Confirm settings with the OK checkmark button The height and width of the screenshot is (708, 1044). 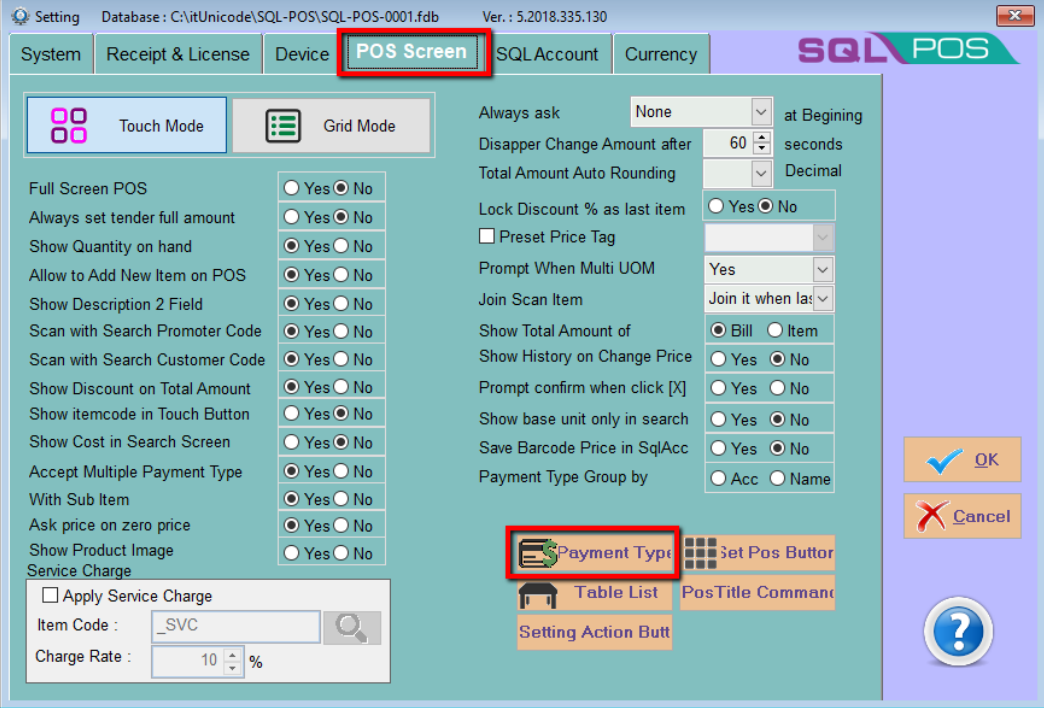(961, 460)
